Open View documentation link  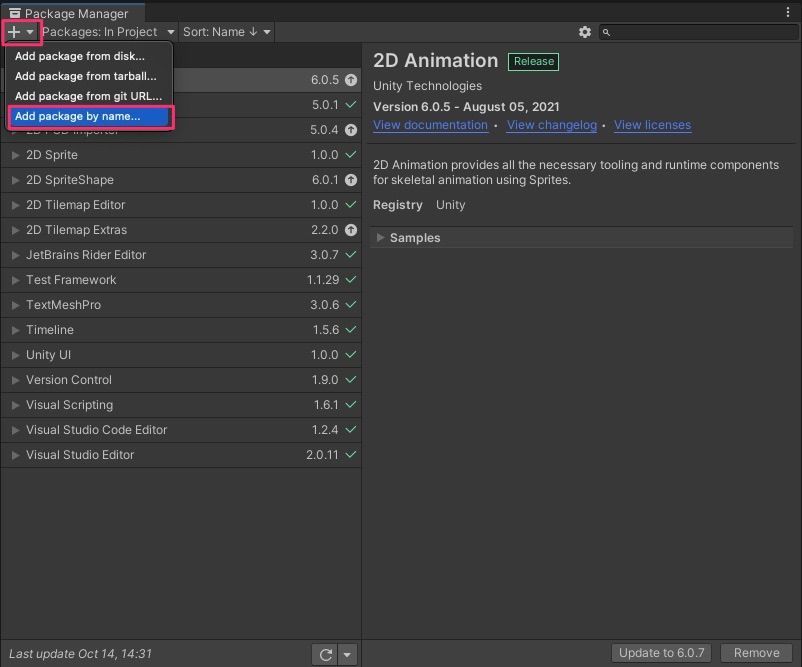[x=430, y=125]
